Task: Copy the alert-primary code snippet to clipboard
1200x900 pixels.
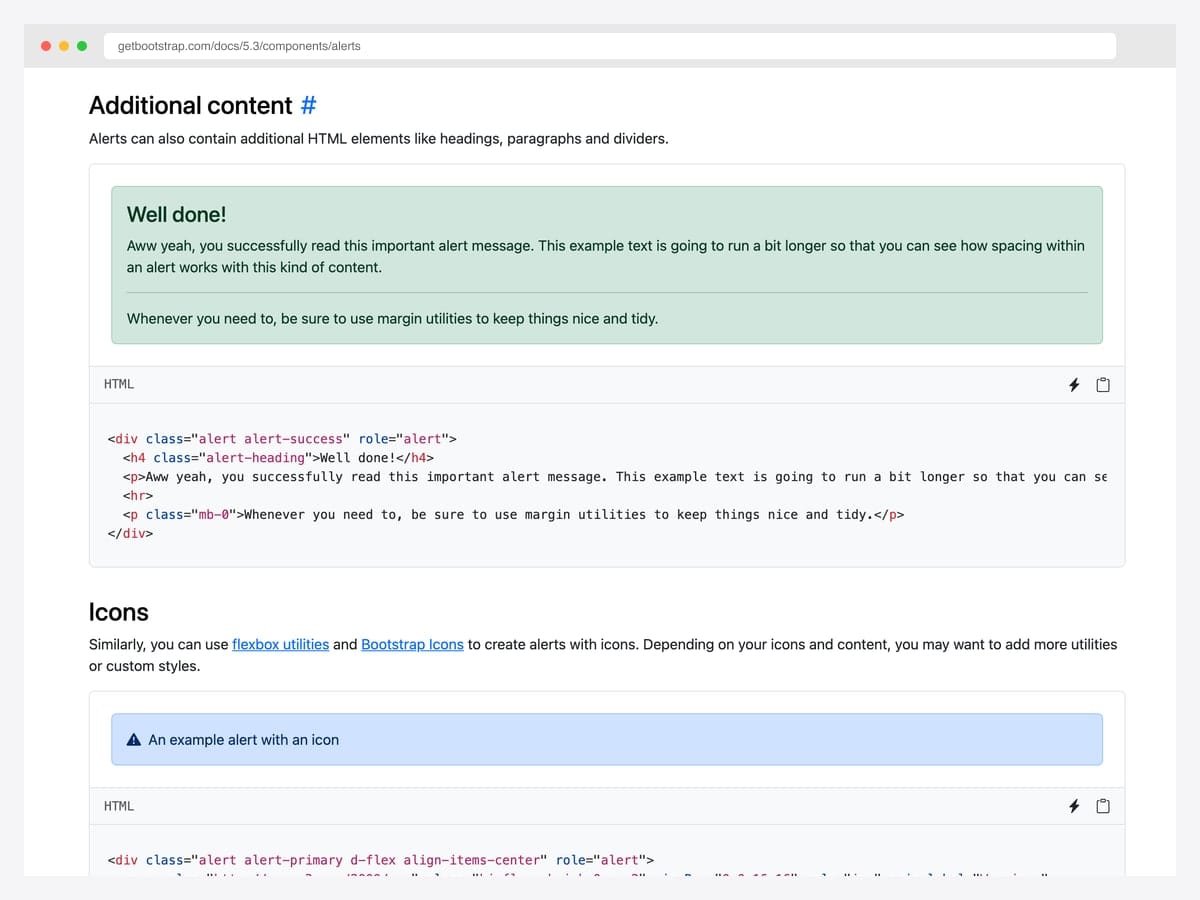Action: point(1103,806)
